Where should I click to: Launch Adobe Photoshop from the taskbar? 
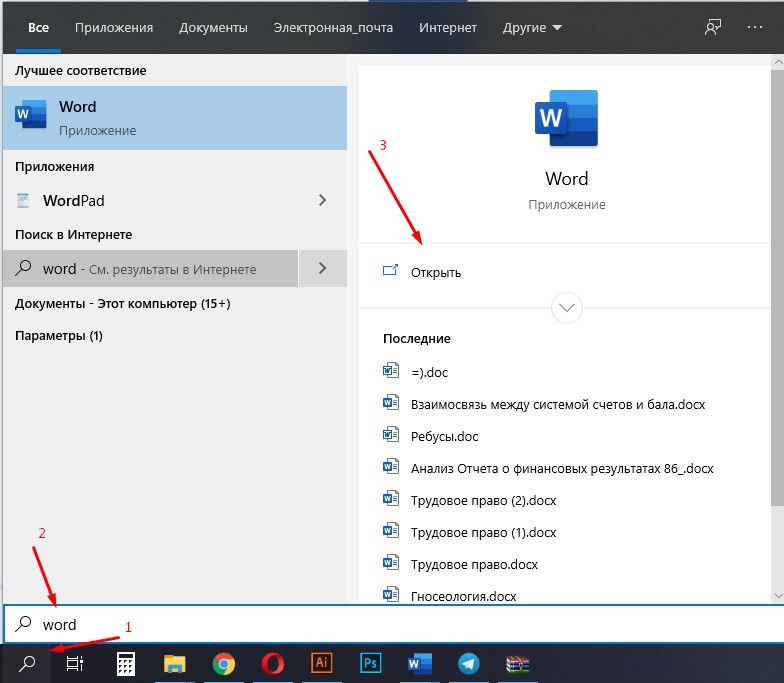tap(370, 663)
